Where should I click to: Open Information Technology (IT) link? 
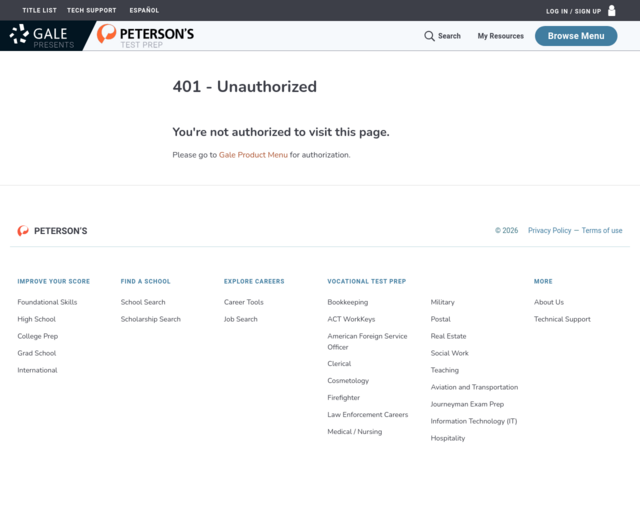tap(474, 421)
